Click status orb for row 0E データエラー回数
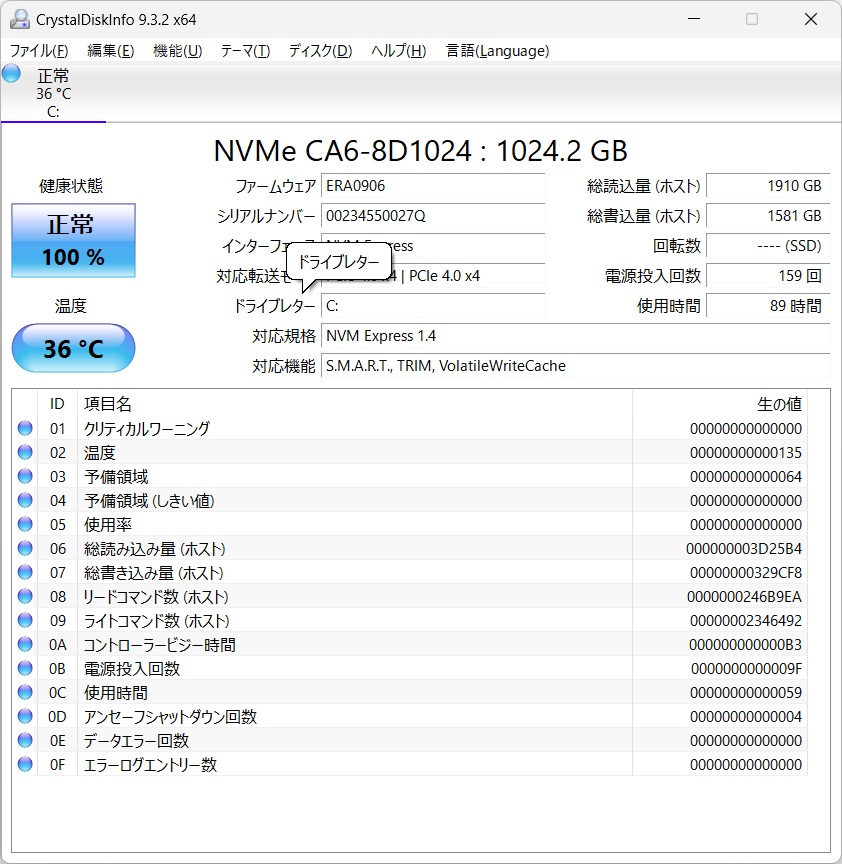This screenshot has height=864, width=842. click(25, 740)
